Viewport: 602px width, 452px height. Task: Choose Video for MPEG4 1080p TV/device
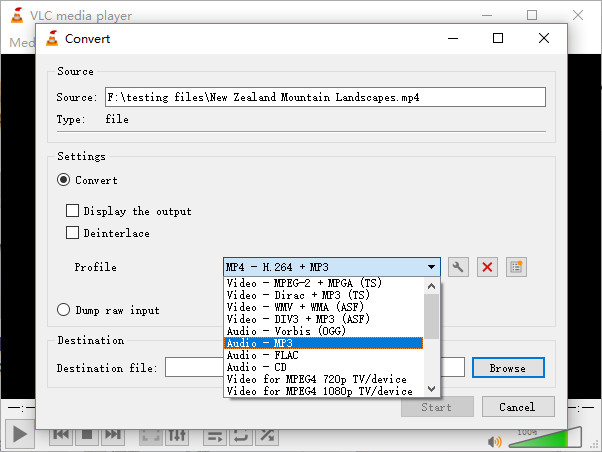click(x=323, y=391)
